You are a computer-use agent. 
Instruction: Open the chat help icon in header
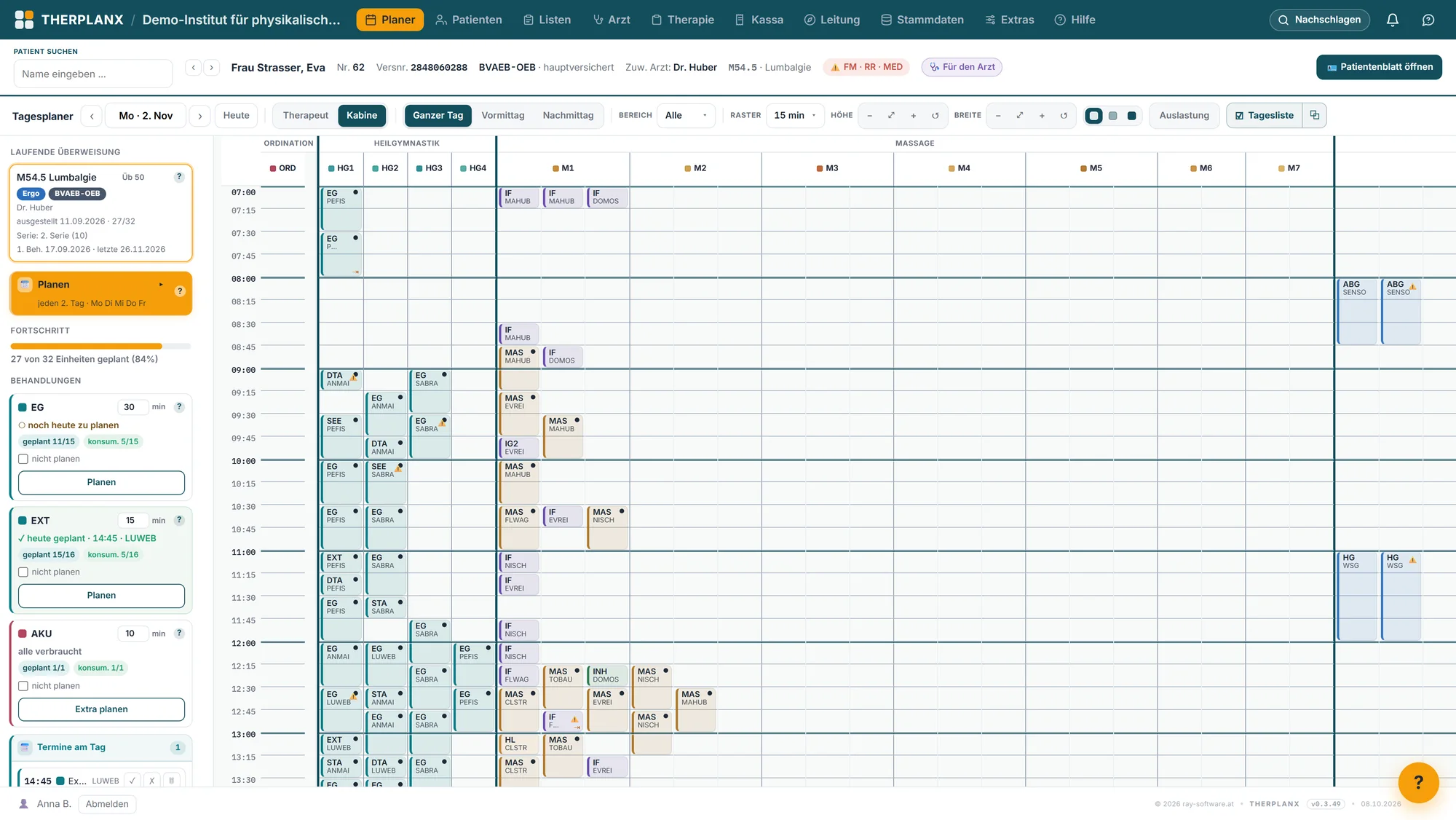1428,20
